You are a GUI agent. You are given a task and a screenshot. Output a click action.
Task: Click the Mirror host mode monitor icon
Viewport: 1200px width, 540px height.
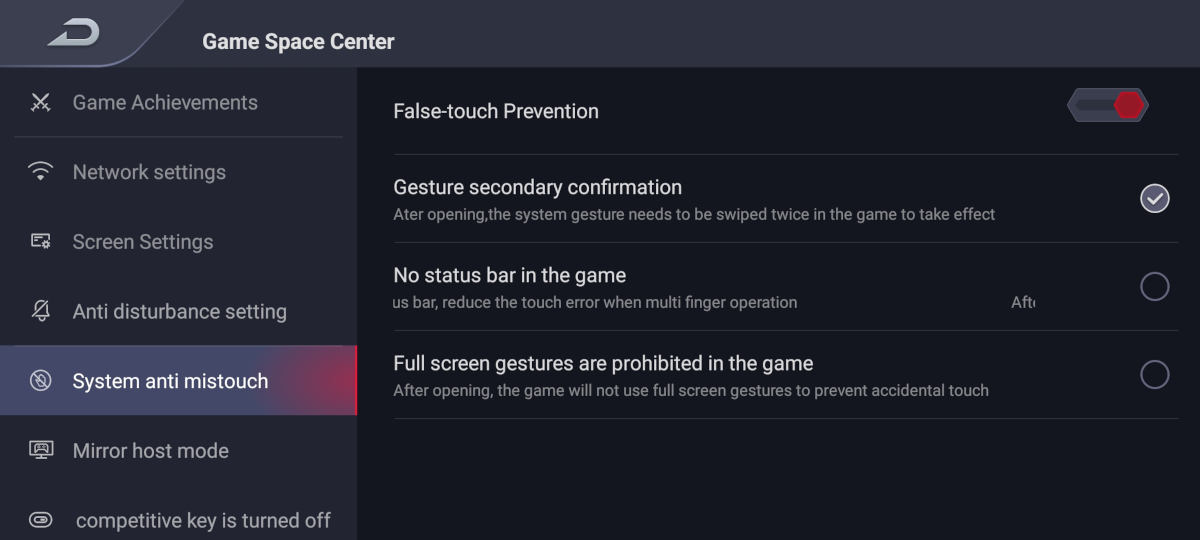pos(40,450)
